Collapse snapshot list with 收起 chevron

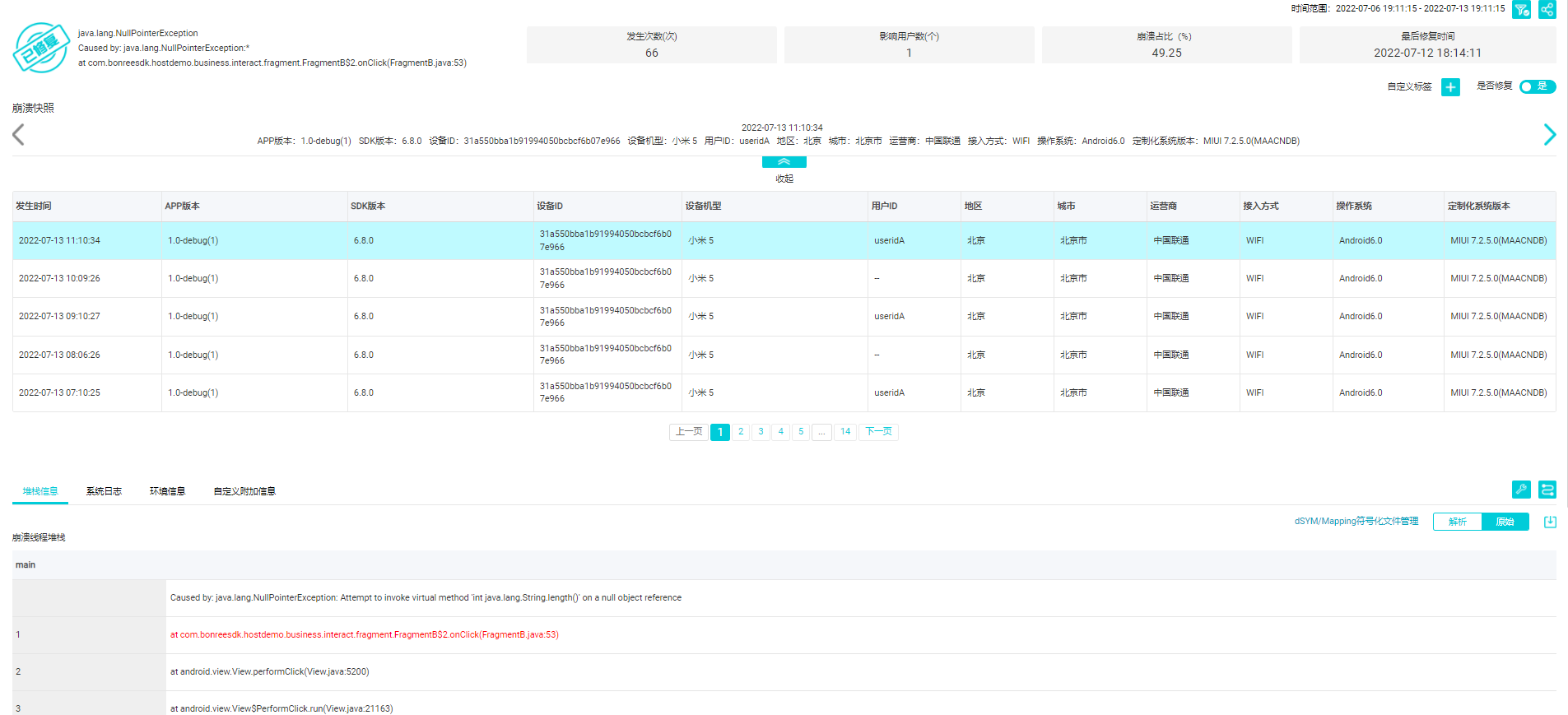click(784, 162)
